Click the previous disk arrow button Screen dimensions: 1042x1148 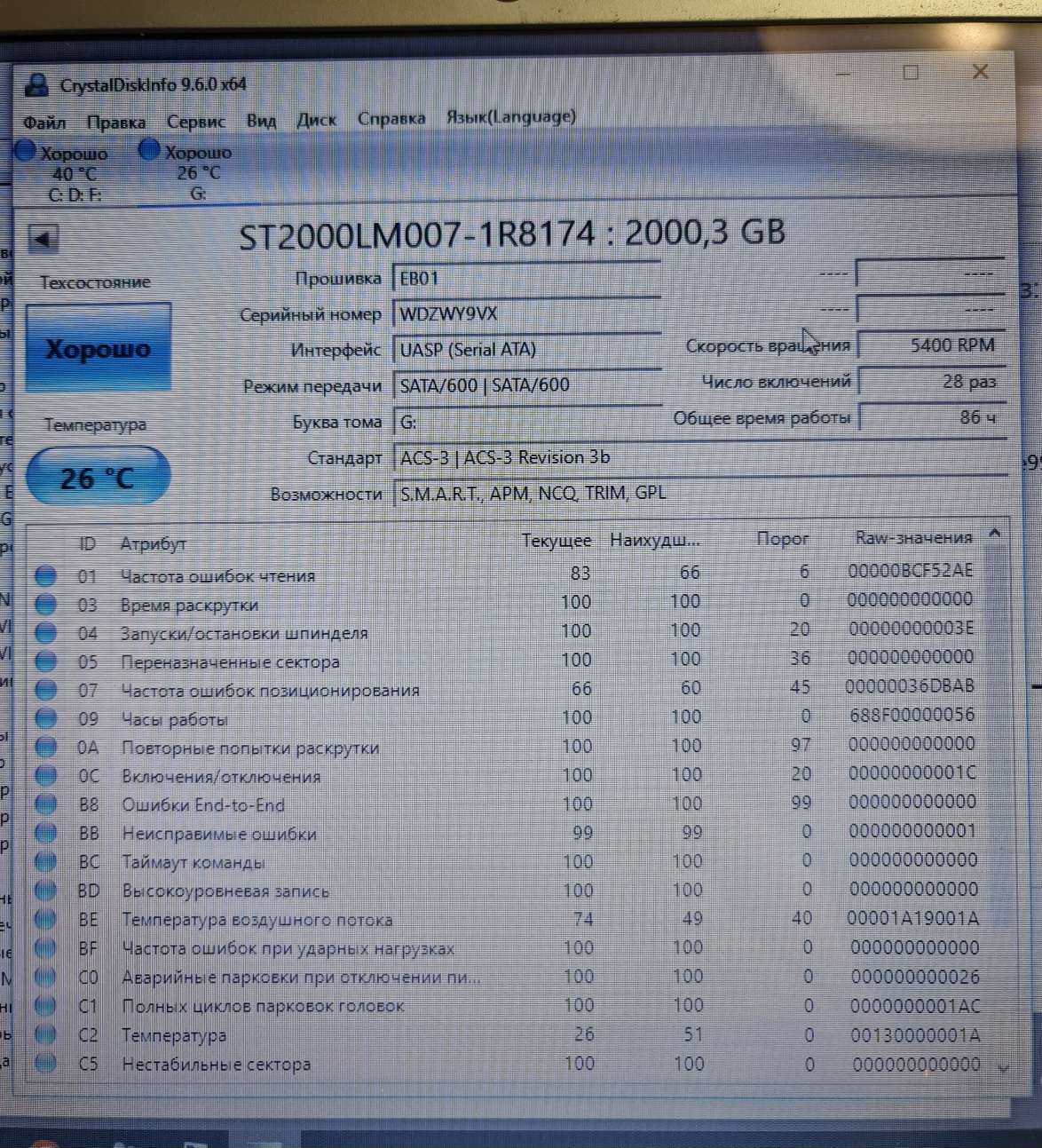click(43, 238)
